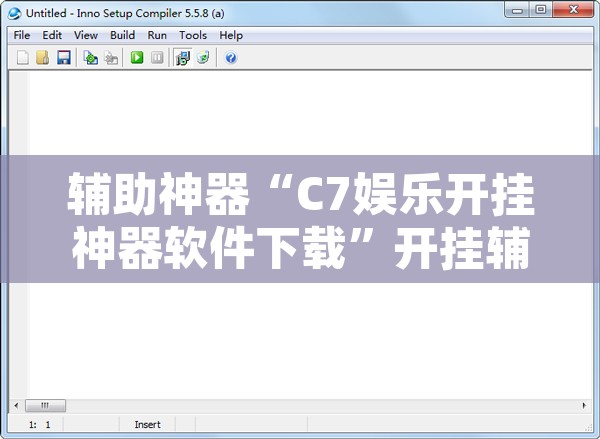This screenshot has height=439, width=600.
Task: Close the Inno Setup Compiler window
Action: tap(573, 10)
